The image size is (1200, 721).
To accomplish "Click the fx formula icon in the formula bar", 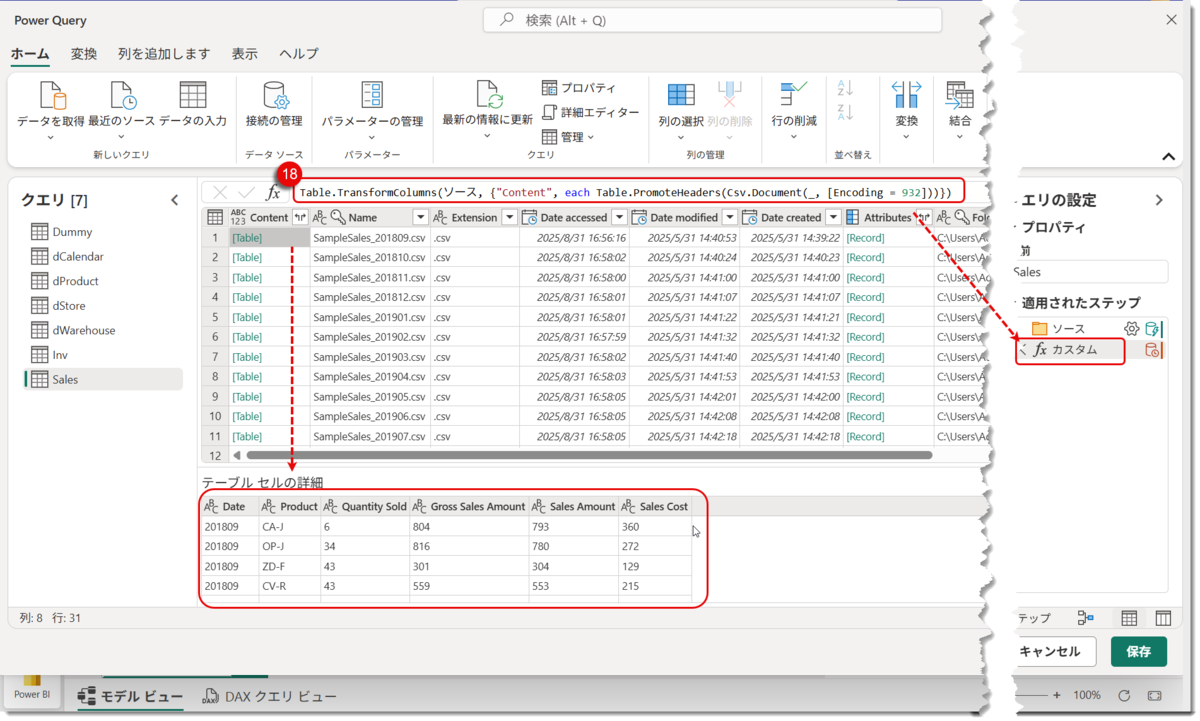I will pos(273,193).
